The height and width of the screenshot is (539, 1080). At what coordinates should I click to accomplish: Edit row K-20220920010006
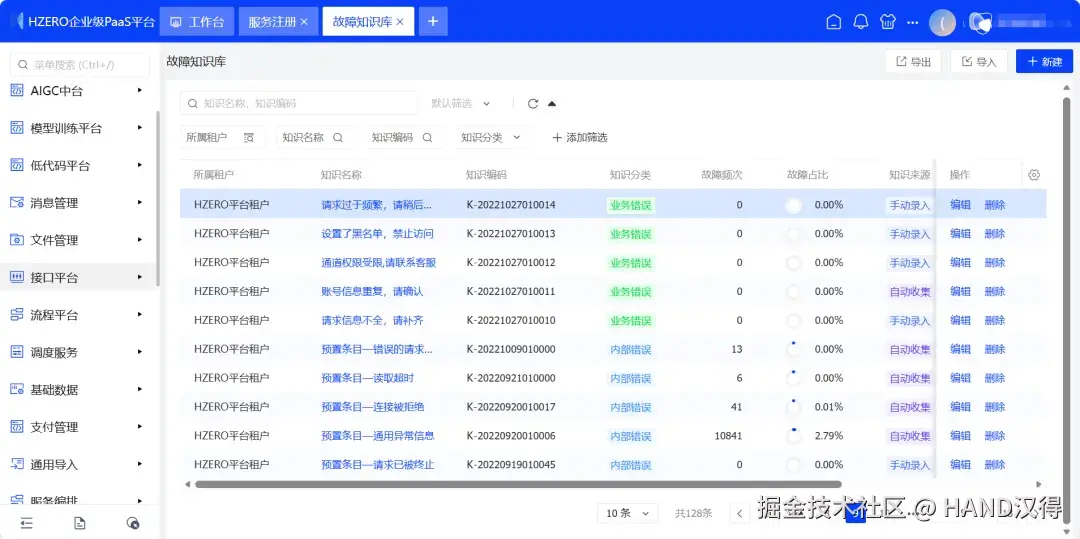pos(960,436)
